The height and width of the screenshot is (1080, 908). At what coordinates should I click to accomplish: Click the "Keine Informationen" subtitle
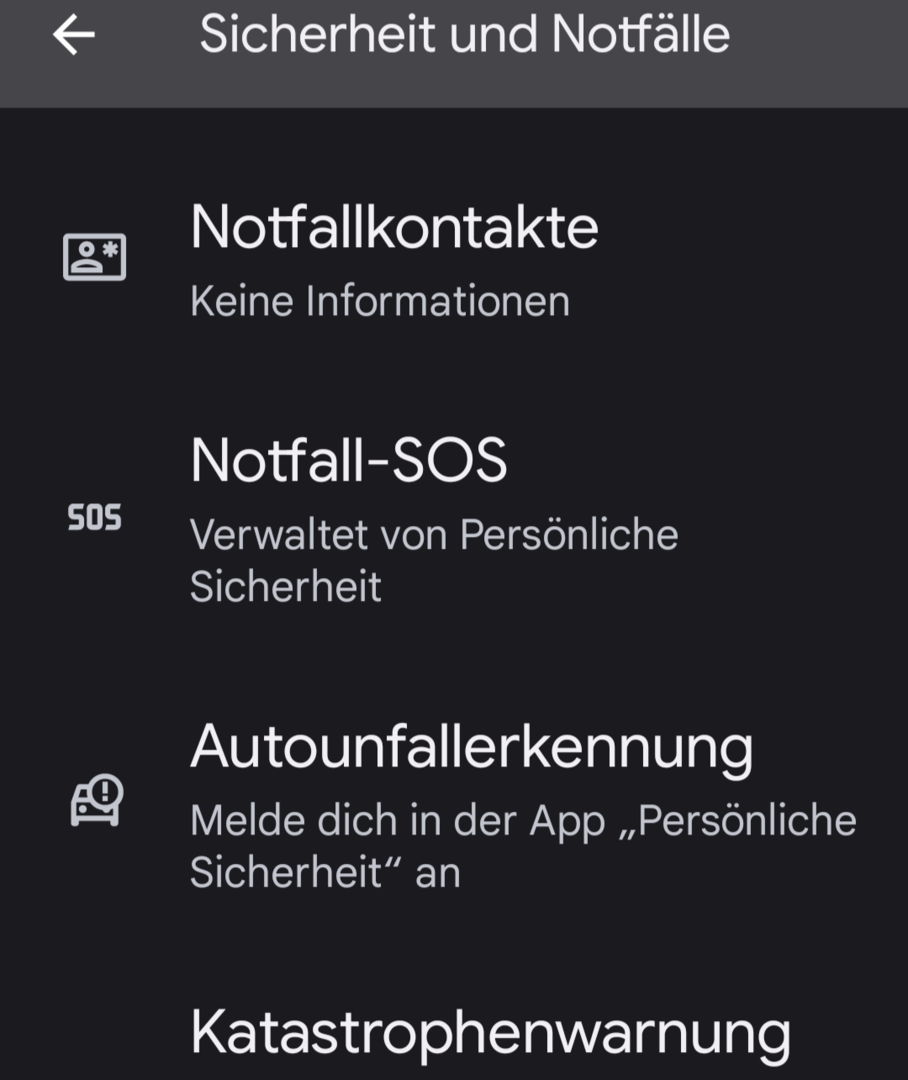coord(380,301)
